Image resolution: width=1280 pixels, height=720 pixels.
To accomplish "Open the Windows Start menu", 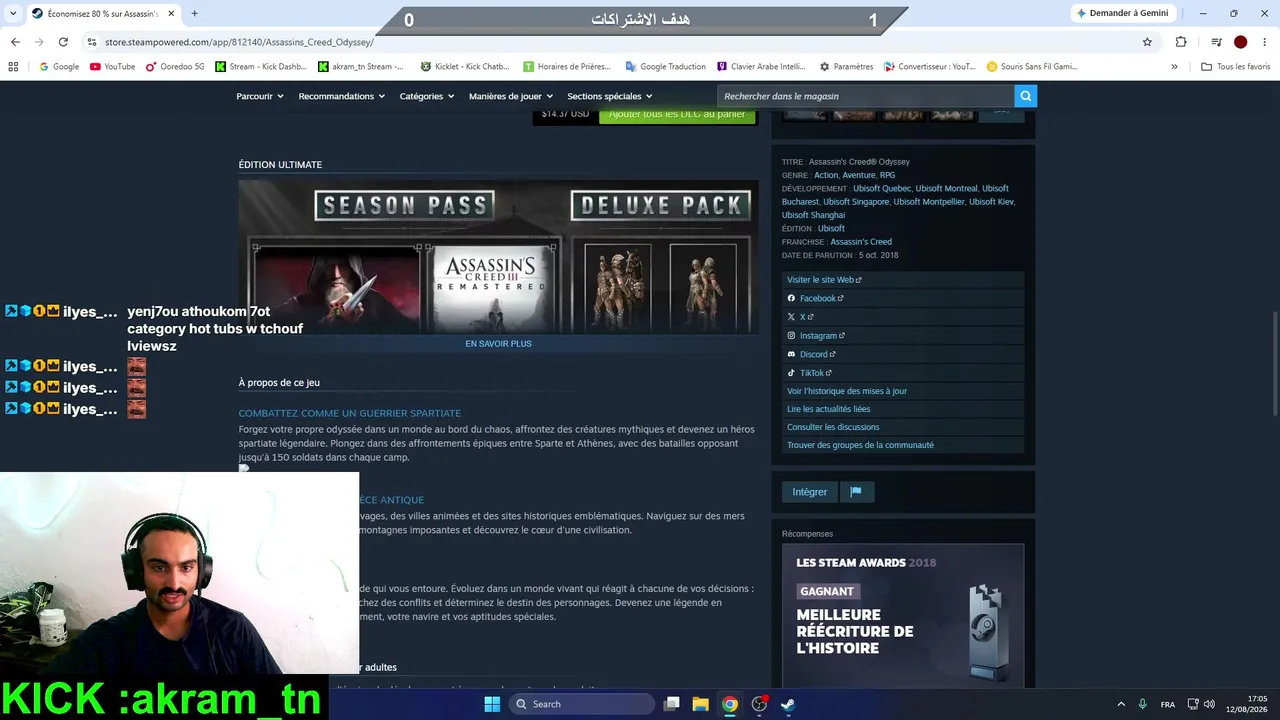I will point(492,704).
